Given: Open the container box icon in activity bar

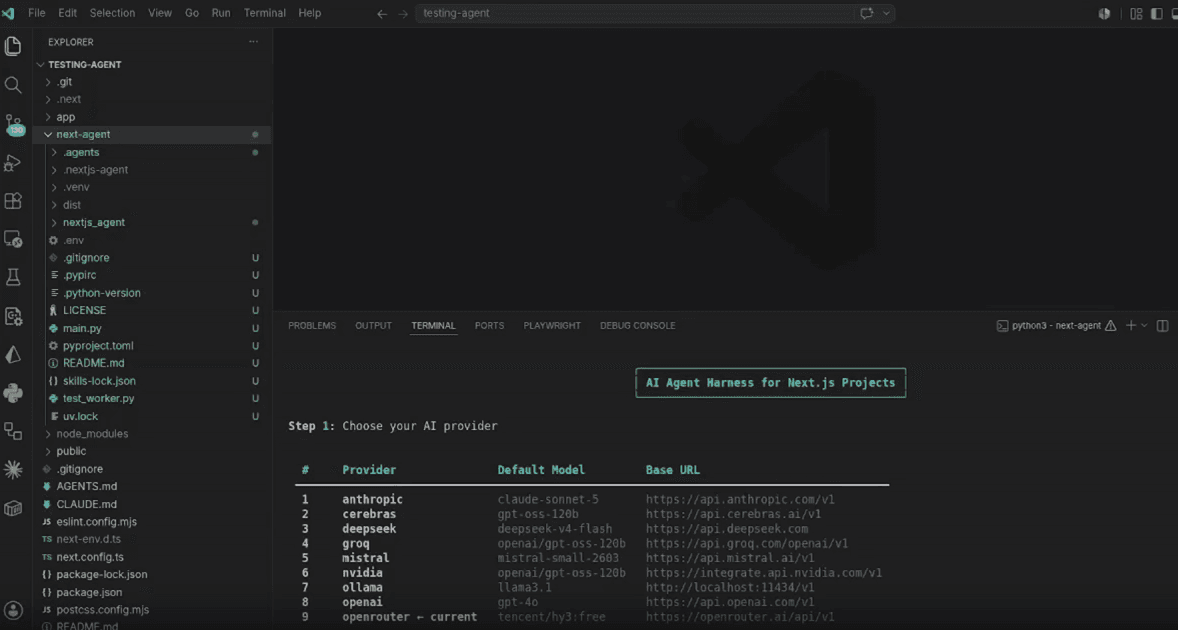Looking at the screenshot, I should [x=13, y=508].
